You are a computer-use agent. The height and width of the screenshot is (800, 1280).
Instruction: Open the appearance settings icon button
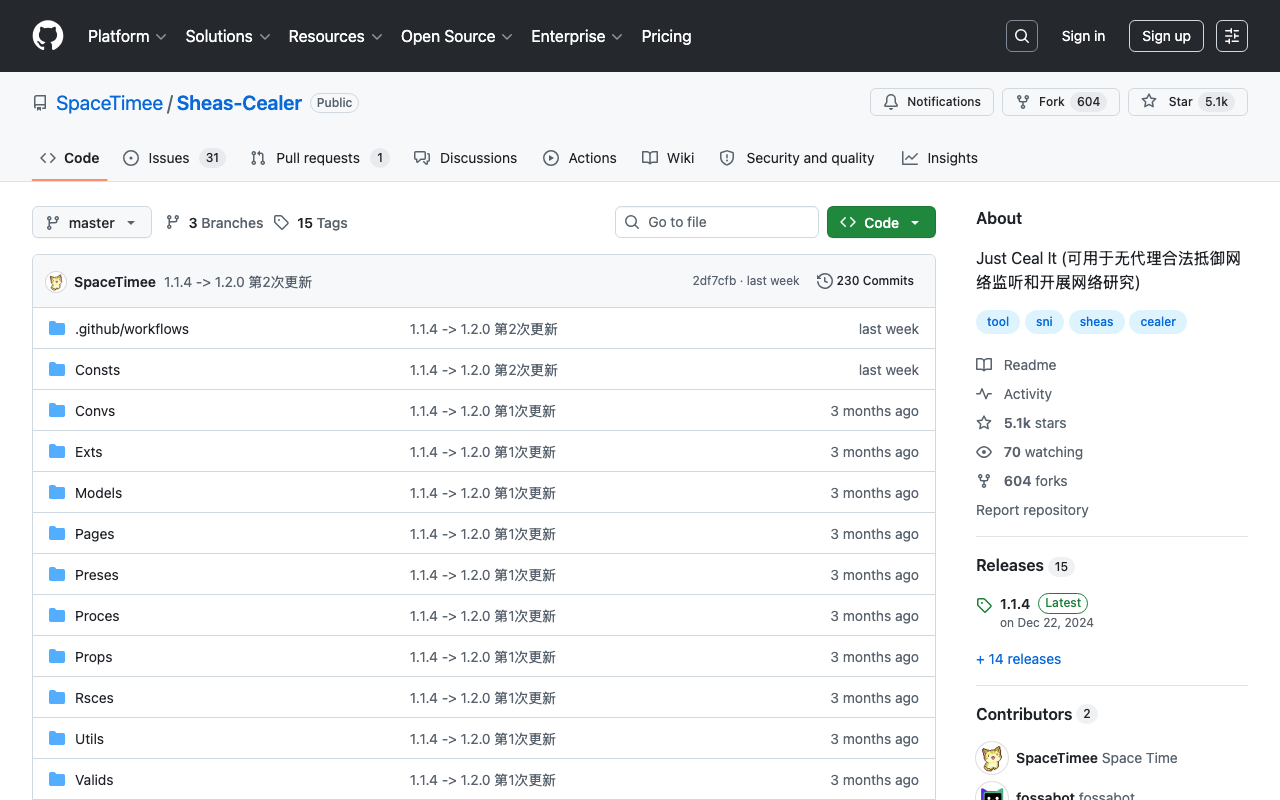tap(1232, 36)
